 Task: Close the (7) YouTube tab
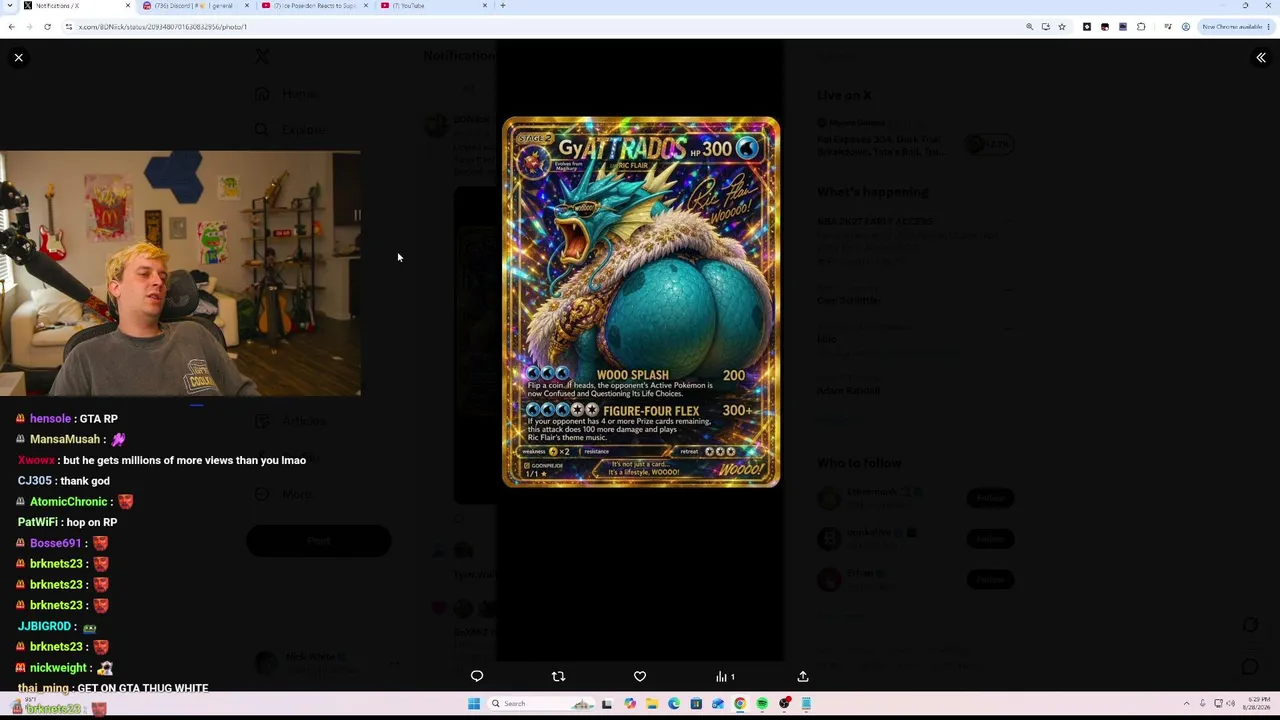click(x=485, y=6)
